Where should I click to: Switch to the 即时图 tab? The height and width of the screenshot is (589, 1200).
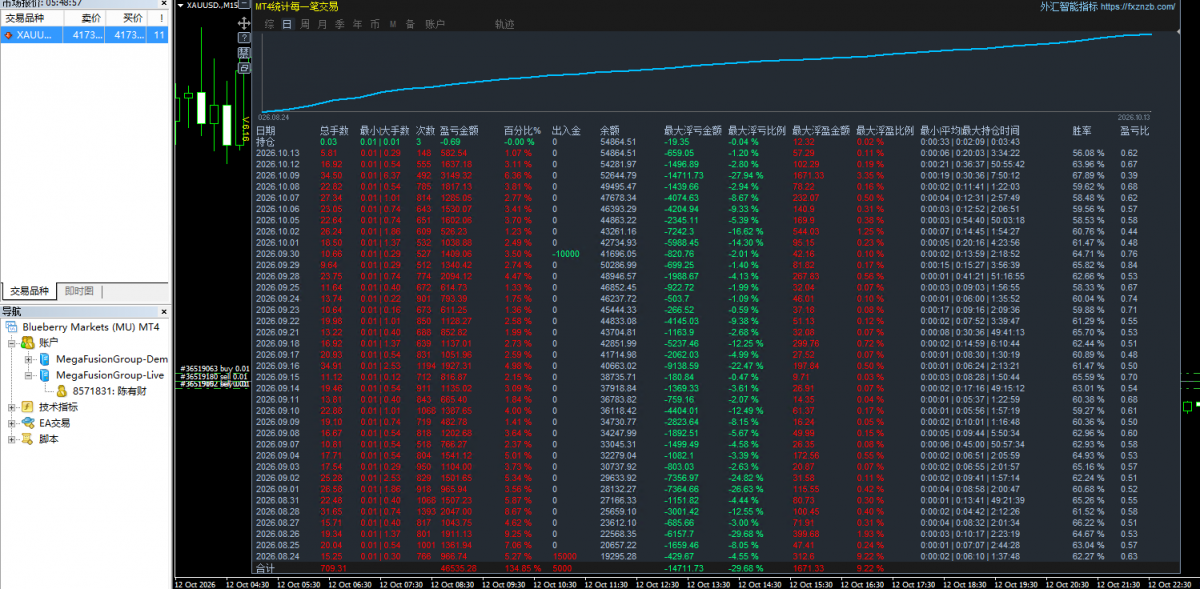[79, 291]
